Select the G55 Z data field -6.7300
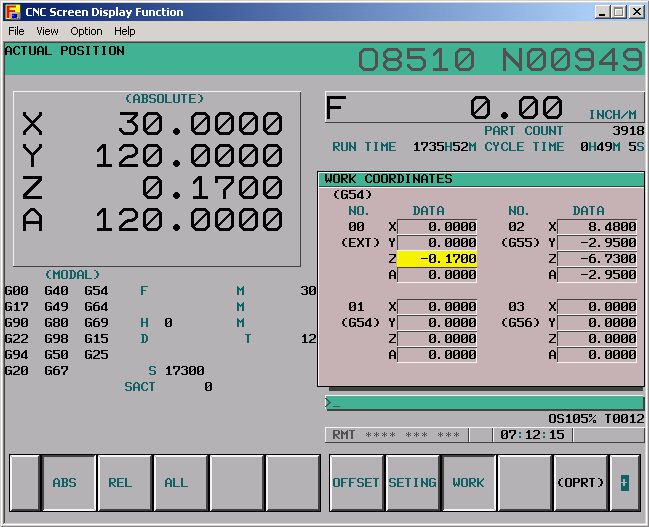Image resolution: width=649 pixels, height=527 pixels. (597, 259)
